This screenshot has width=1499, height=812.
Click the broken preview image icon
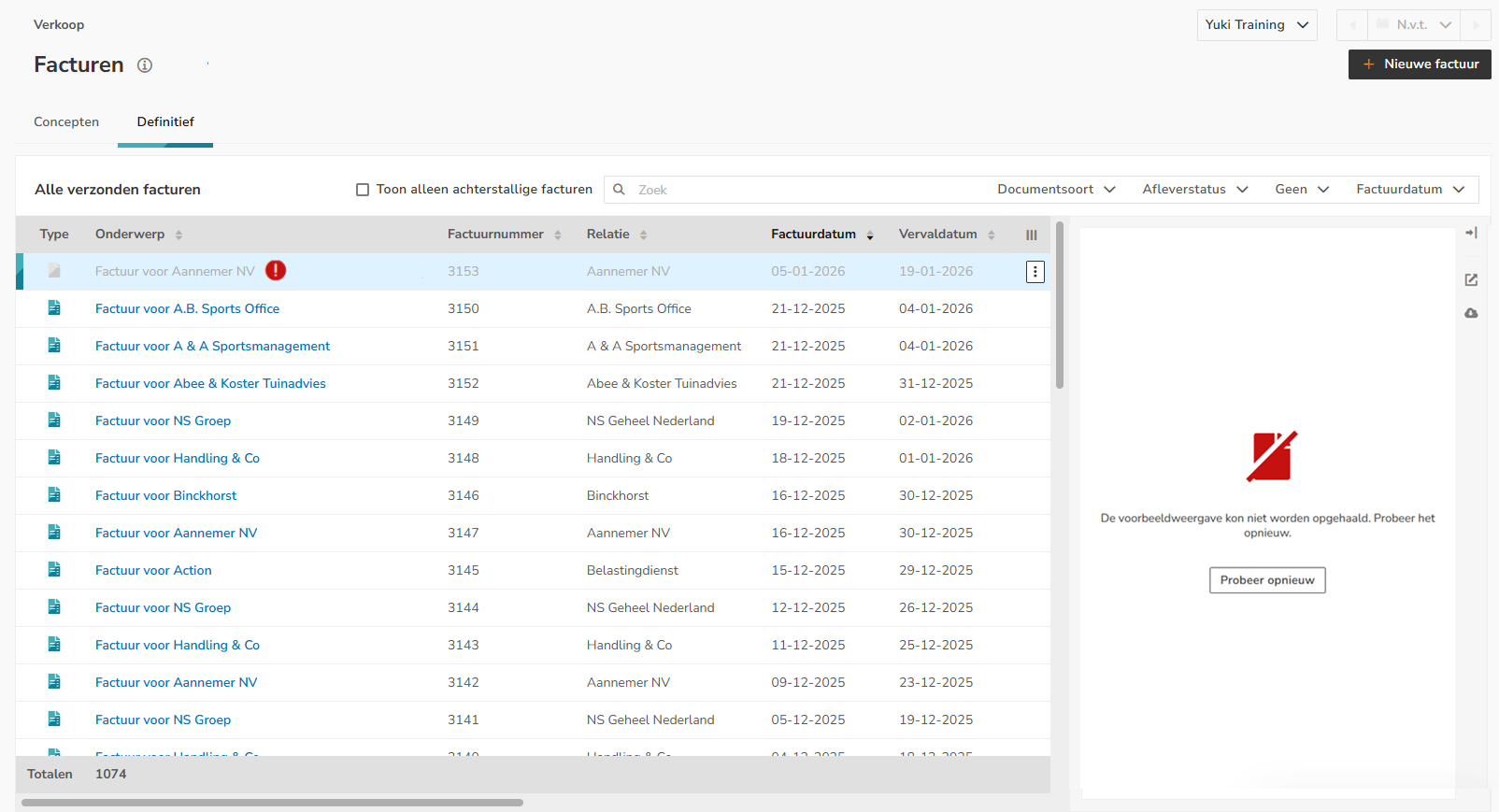coord(1271,456)
